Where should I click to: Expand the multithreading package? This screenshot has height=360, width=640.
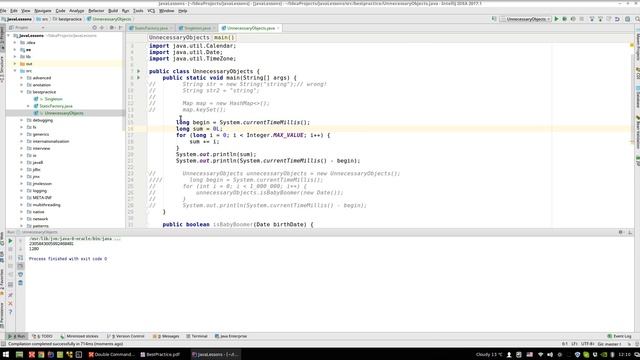click(22, 204)
